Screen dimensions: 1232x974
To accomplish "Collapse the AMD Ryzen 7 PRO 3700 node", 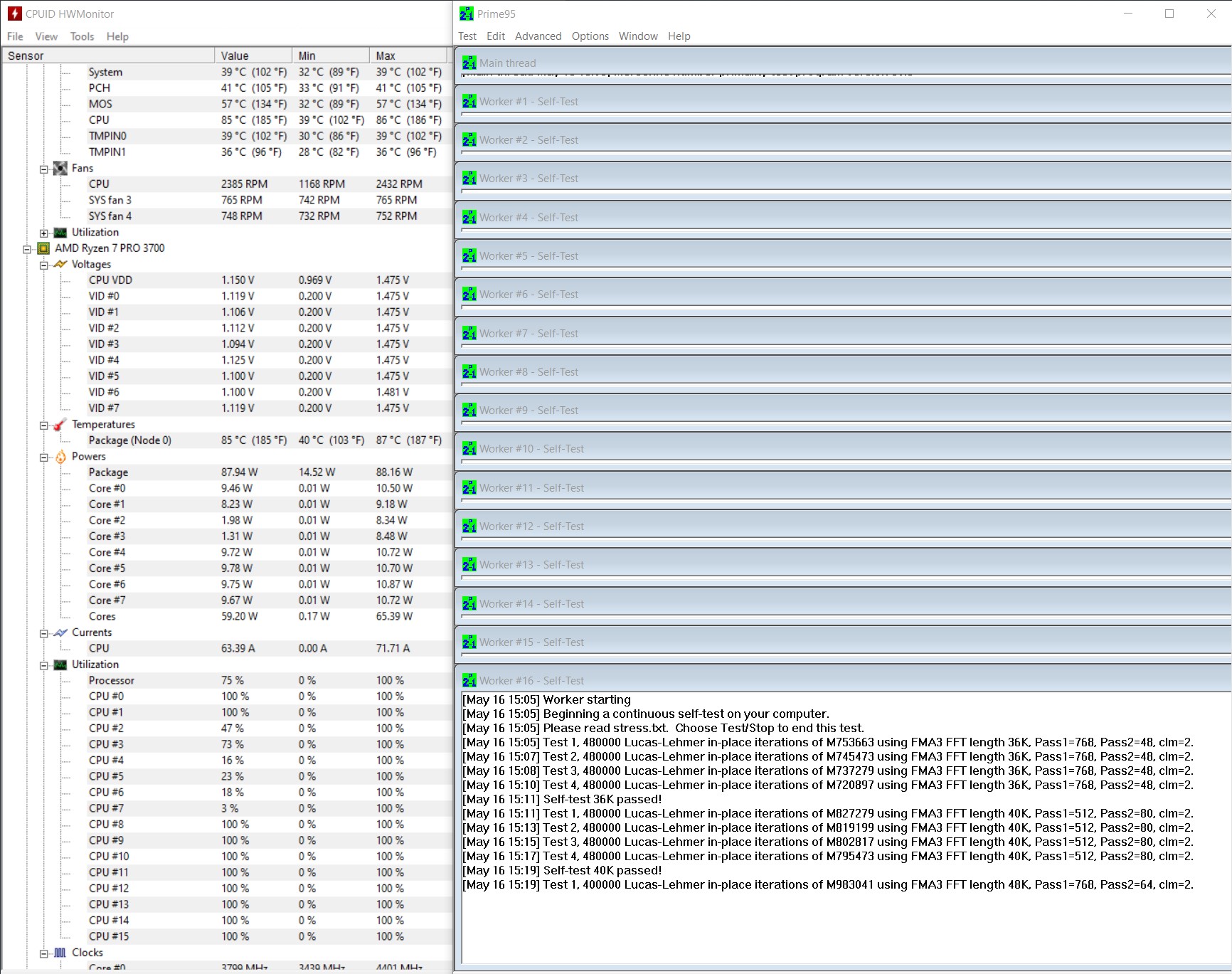I will [x=27, y=249].
